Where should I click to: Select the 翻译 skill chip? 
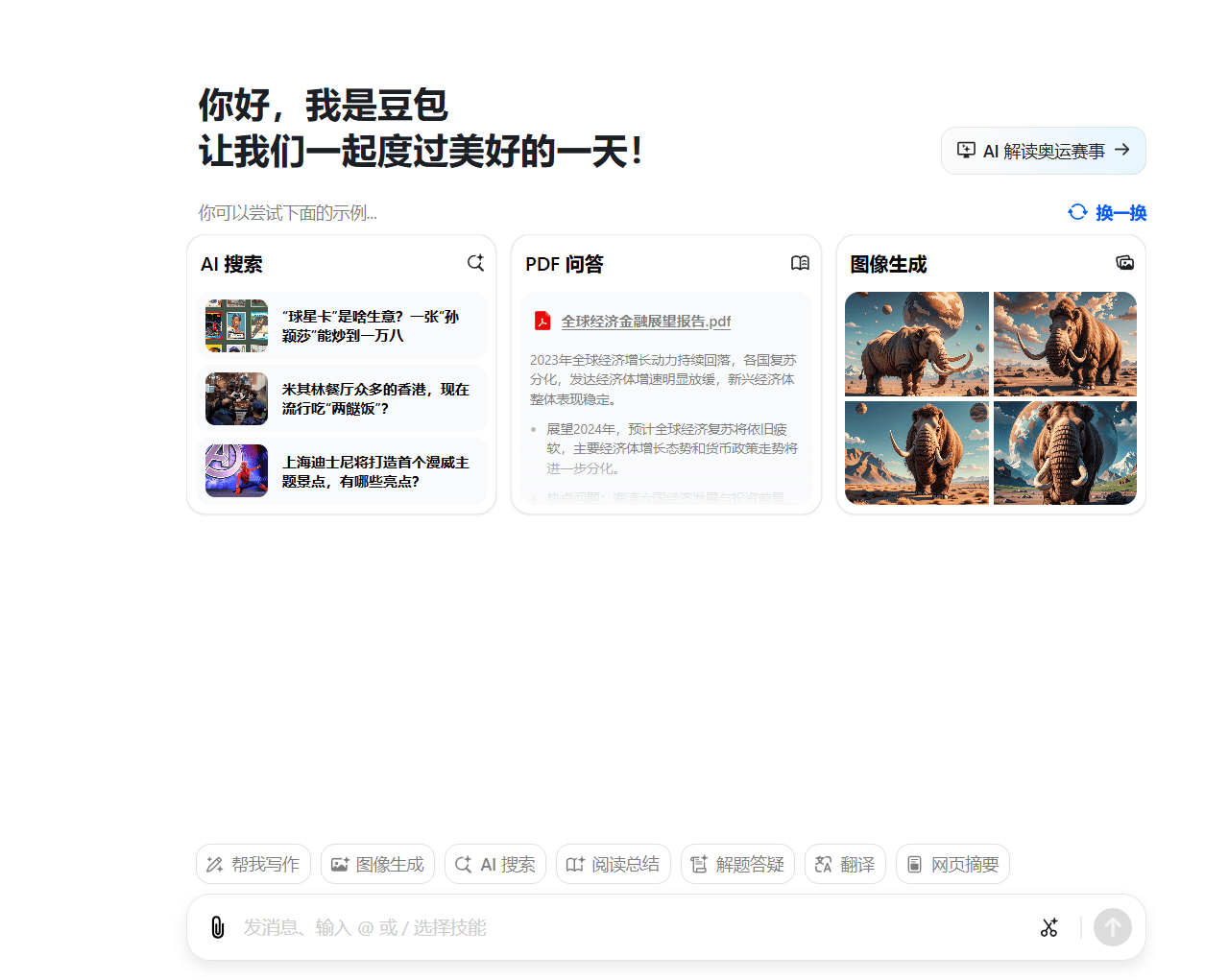point(845,864)
